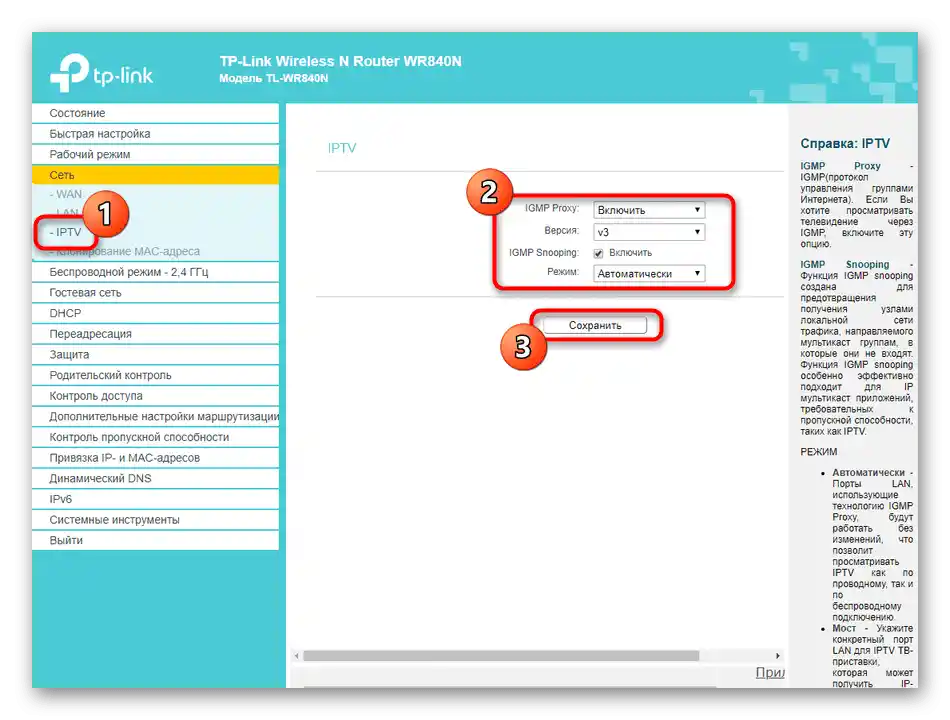Image resolution: width=950 pixels, height=720 pixels.
Task: Open the IGMP Proxy dropdown
Action: 649,210
